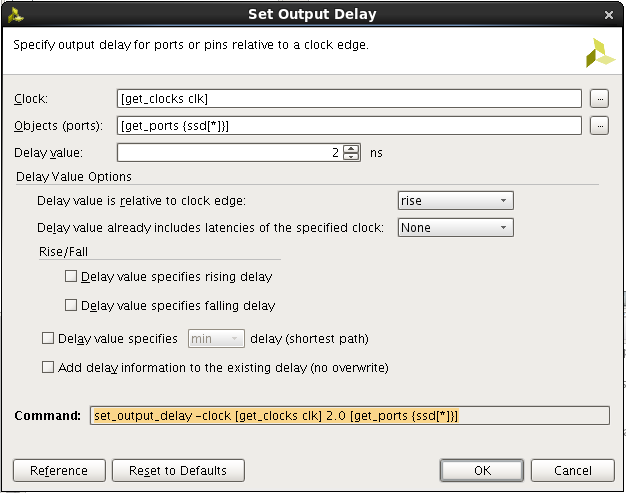
Task: Click the Cancel button
Action: point(573,471)
